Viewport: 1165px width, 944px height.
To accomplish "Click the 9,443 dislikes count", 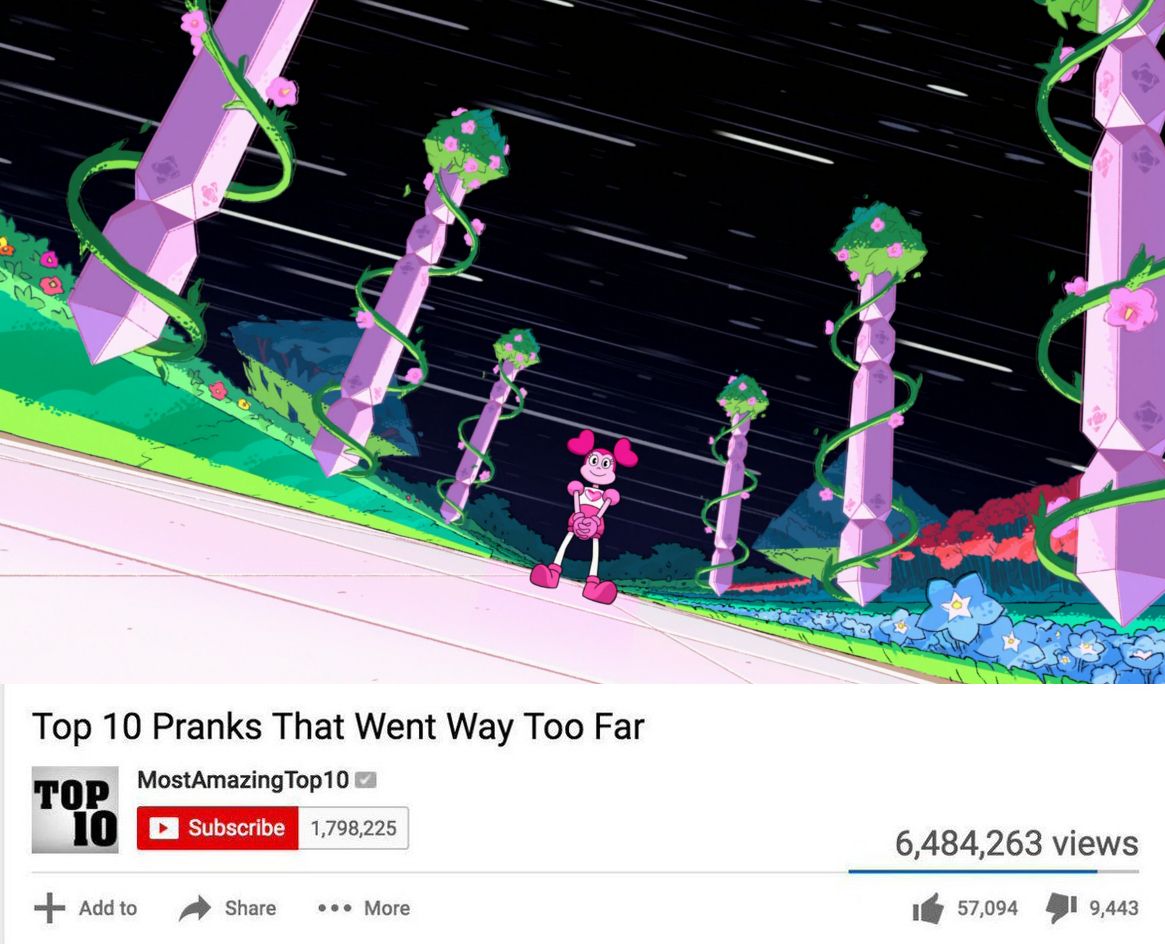I will pos(1114,908).
